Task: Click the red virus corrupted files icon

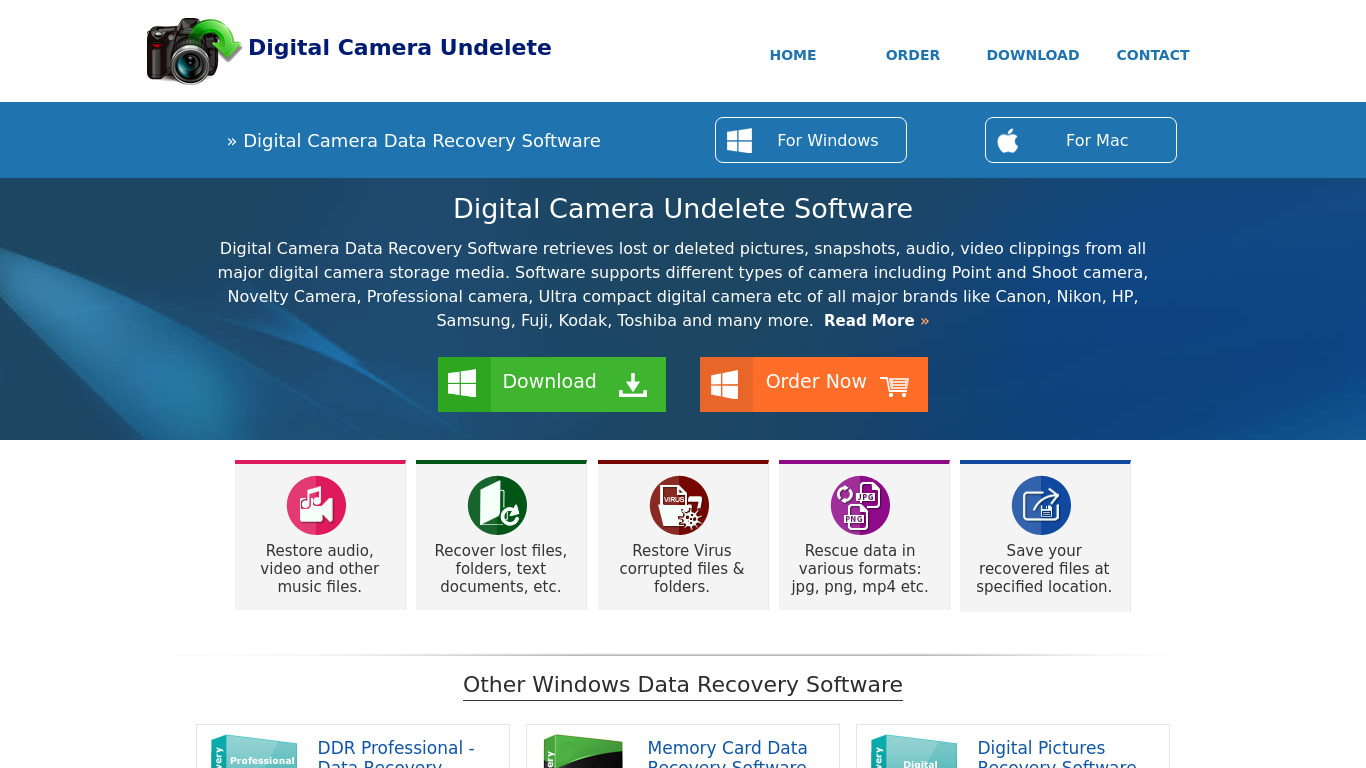Action: click(x=679, y=505)
